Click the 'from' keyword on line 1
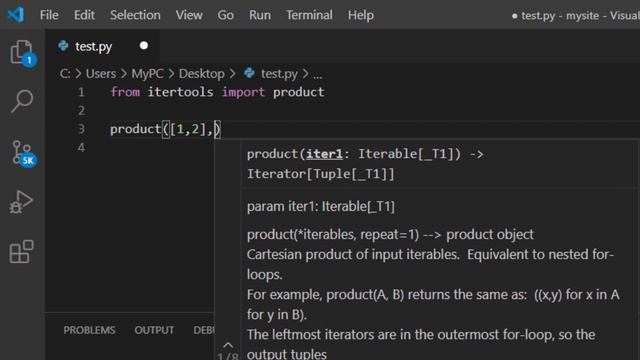 (125, 92)
